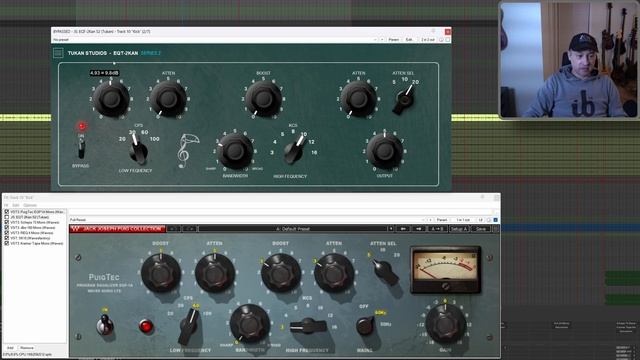
Task: Turn the LOW FREQUENCY CPS selector on PuigTec
Action: 189,327
